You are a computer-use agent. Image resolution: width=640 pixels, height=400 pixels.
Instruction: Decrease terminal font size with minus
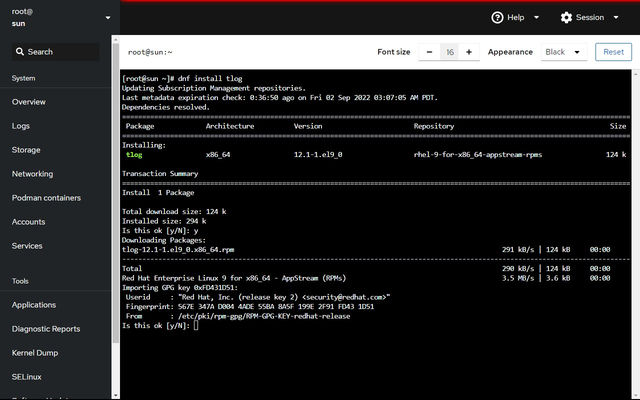click(429, 52)
